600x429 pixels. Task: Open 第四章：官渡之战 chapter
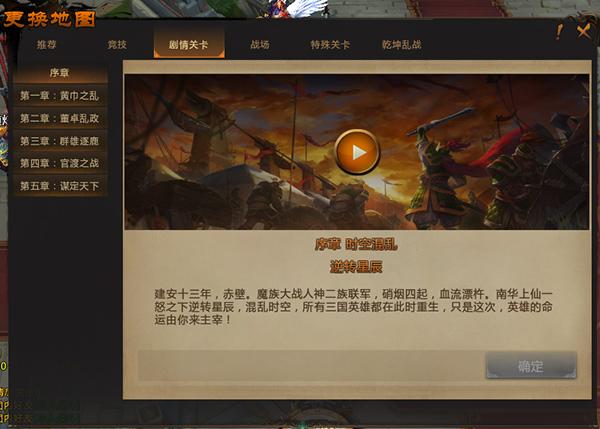pyautogui.click(x=60, y=163)
